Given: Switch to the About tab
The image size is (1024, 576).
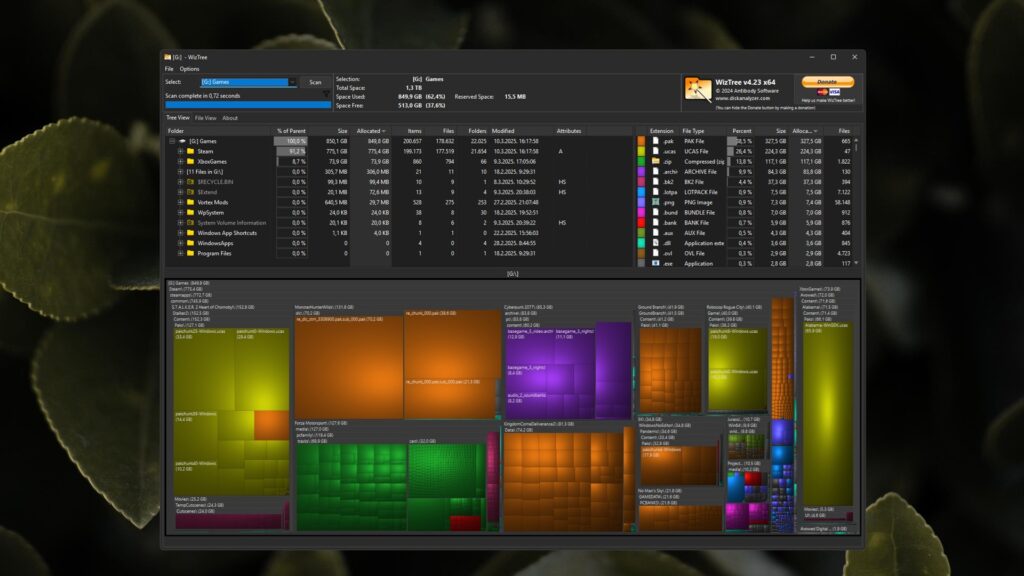Looking at the screenshot, I should (230, 118).
